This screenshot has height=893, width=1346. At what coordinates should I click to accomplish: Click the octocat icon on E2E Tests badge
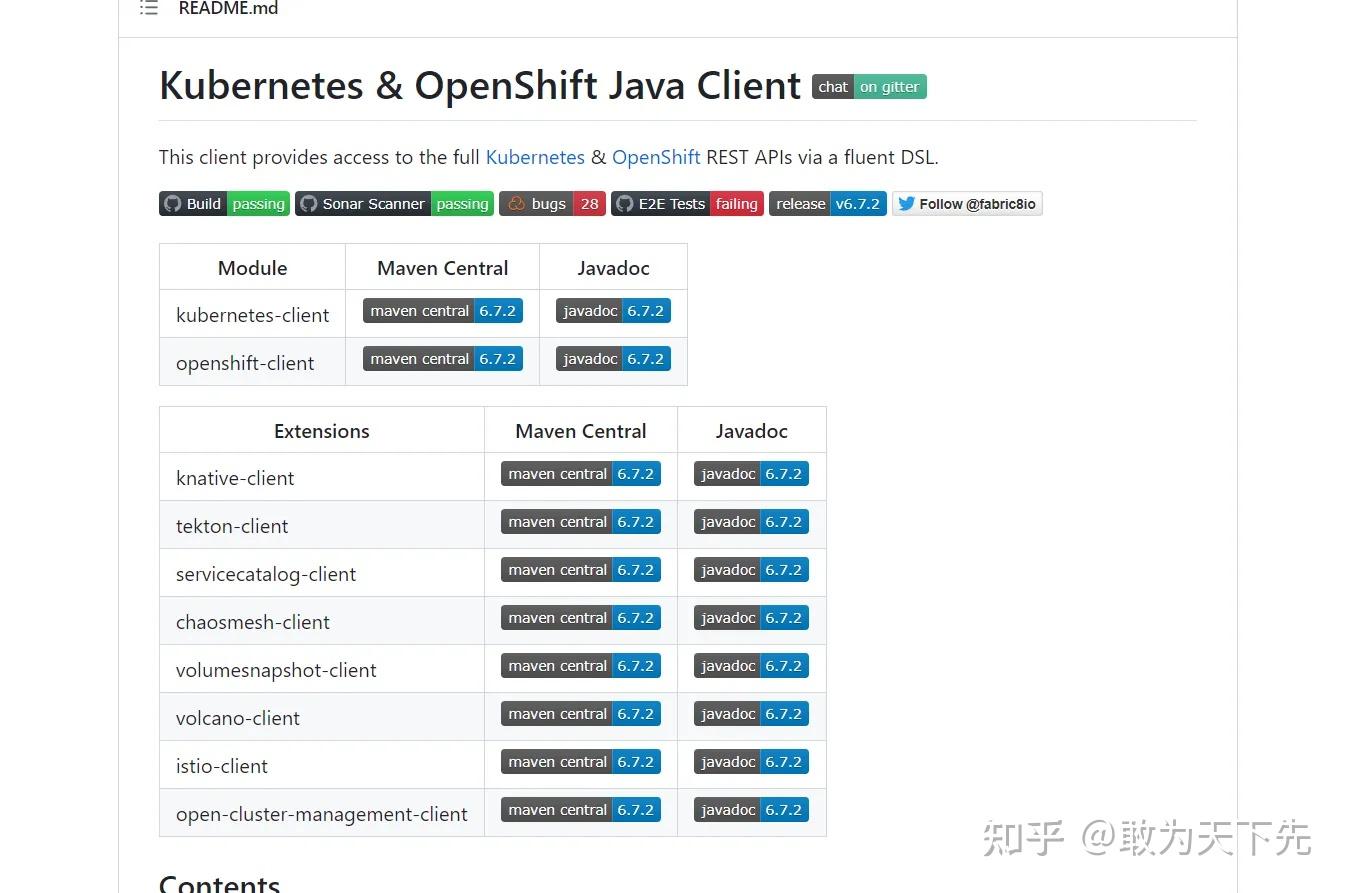[x=623, y=203]
